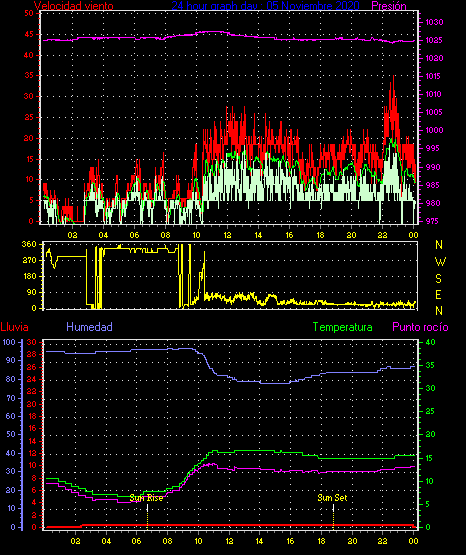Screen dimensions: 466x555
Task: Click the 40 temperature axis value
Action: pos(430,342)
